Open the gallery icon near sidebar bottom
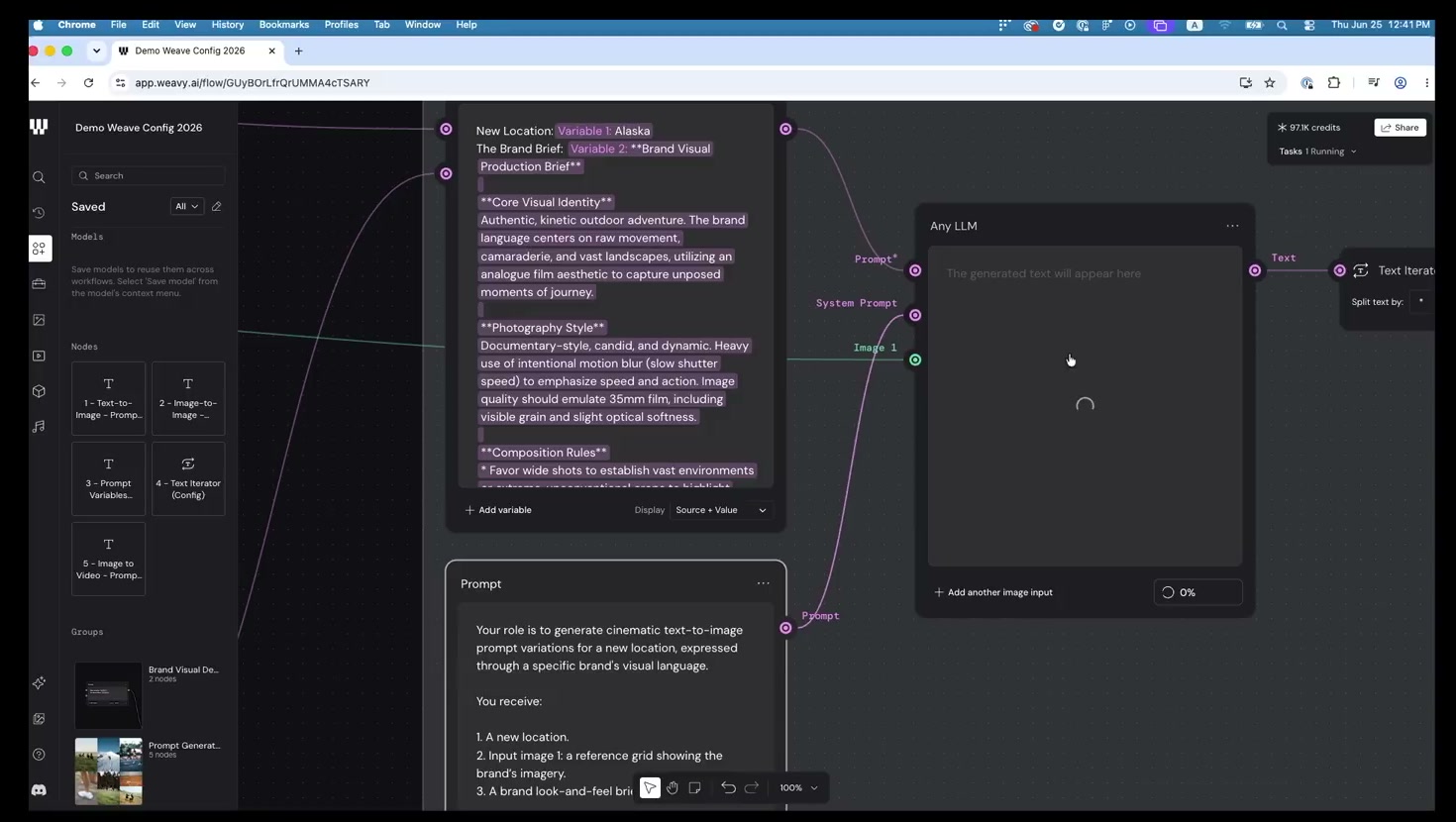1456x822 pixels. point(39,719)
